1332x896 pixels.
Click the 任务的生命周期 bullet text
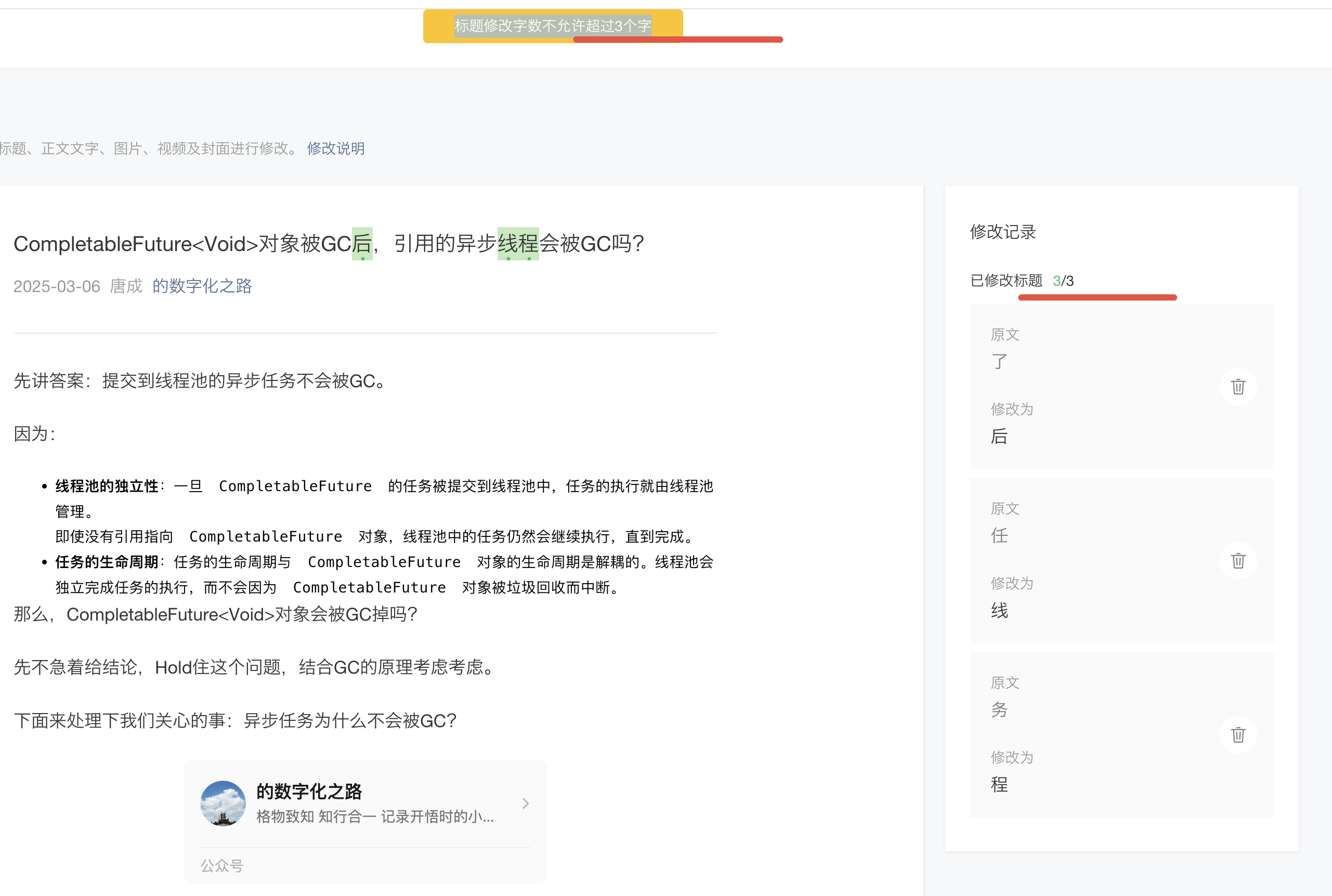coord(107,562)
